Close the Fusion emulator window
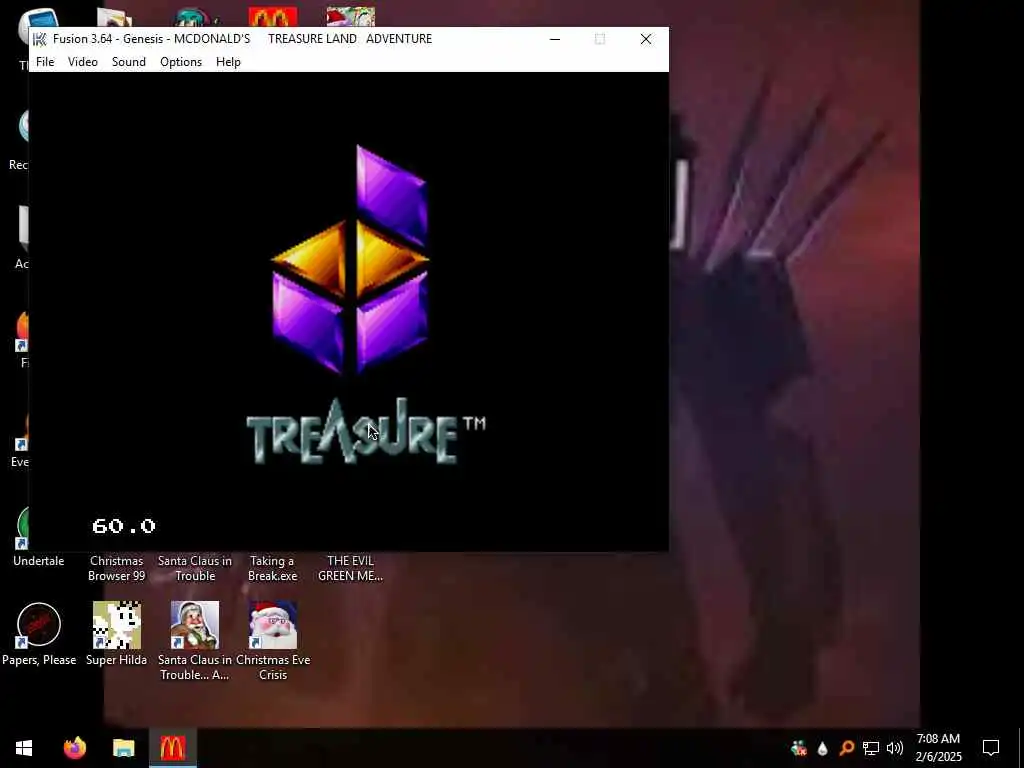Viewport: 1024px width, 768px height. (646, 39)
